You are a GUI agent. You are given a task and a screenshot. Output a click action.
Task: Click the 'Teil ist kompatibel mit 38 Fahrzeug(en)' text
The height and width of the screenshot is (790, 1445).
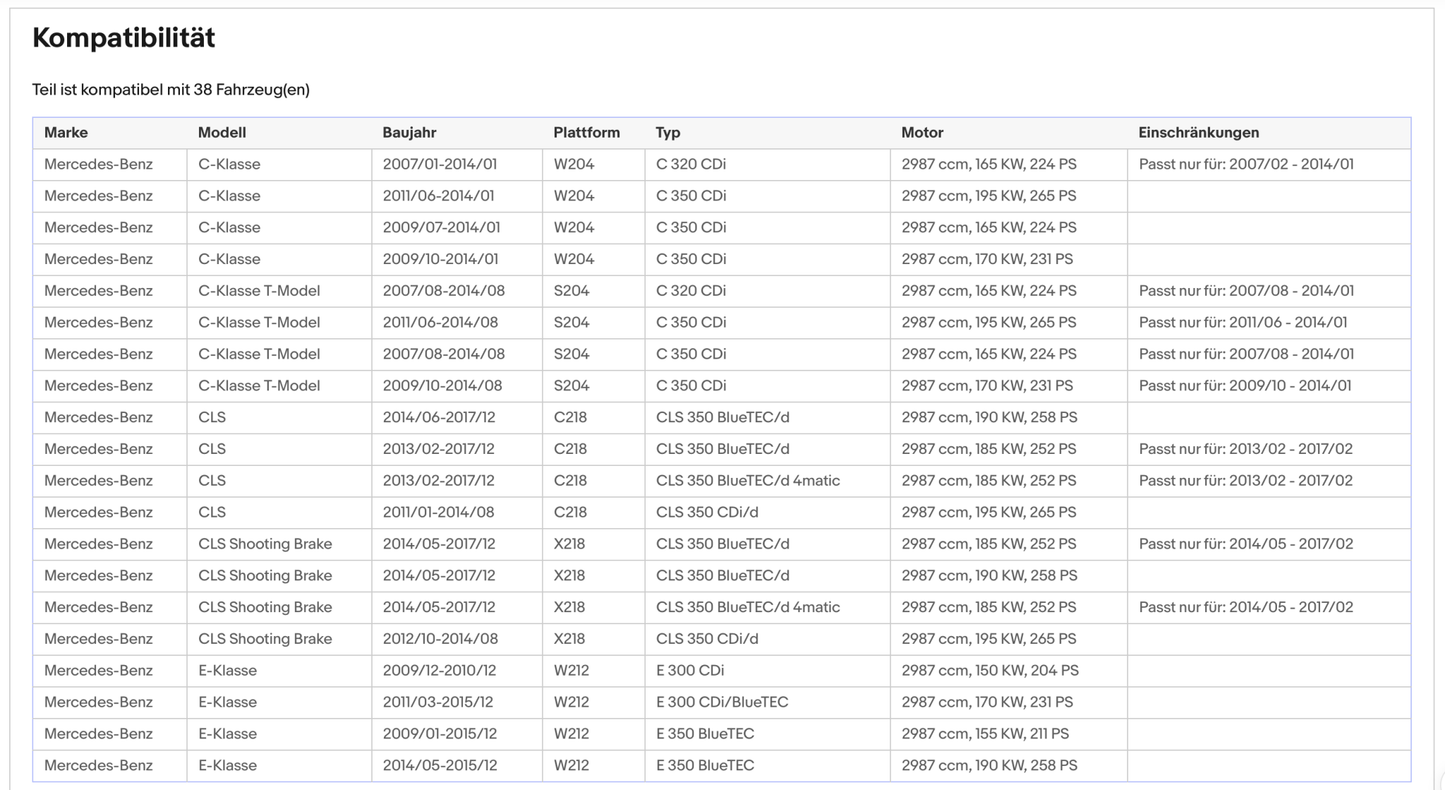click(x=171, y=90)
